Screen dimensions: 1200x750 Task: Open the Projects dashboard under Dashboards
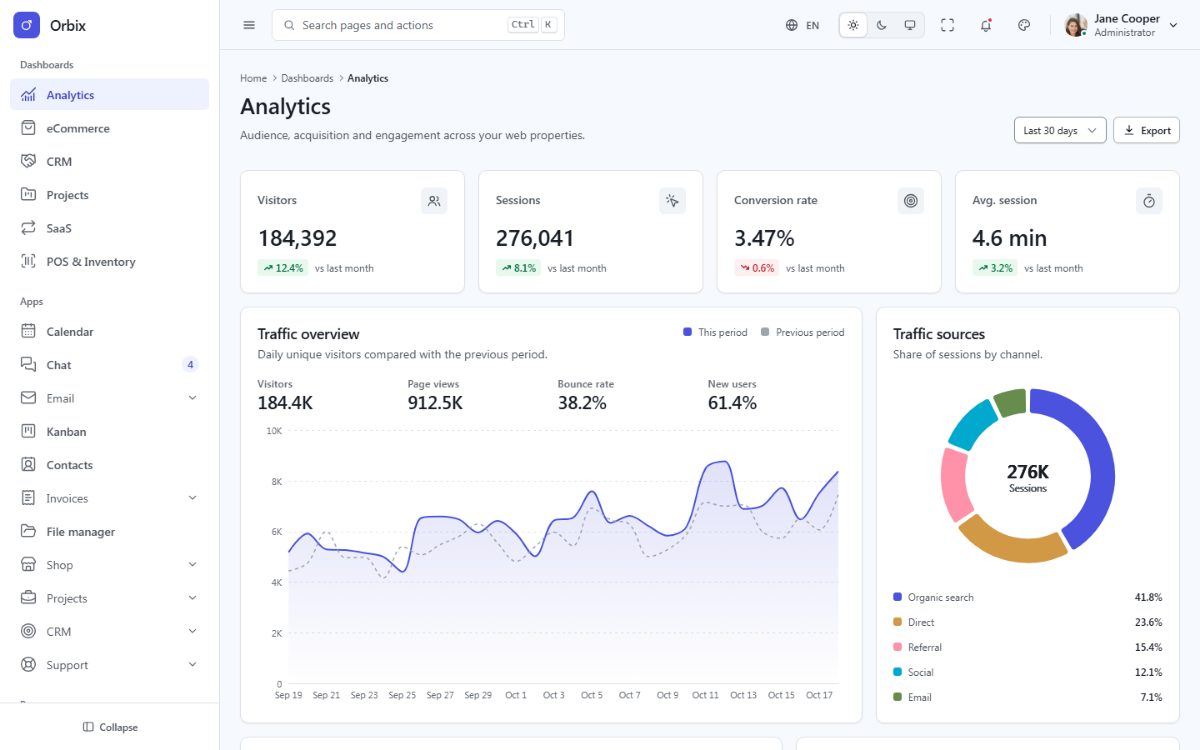pos(110,195)
